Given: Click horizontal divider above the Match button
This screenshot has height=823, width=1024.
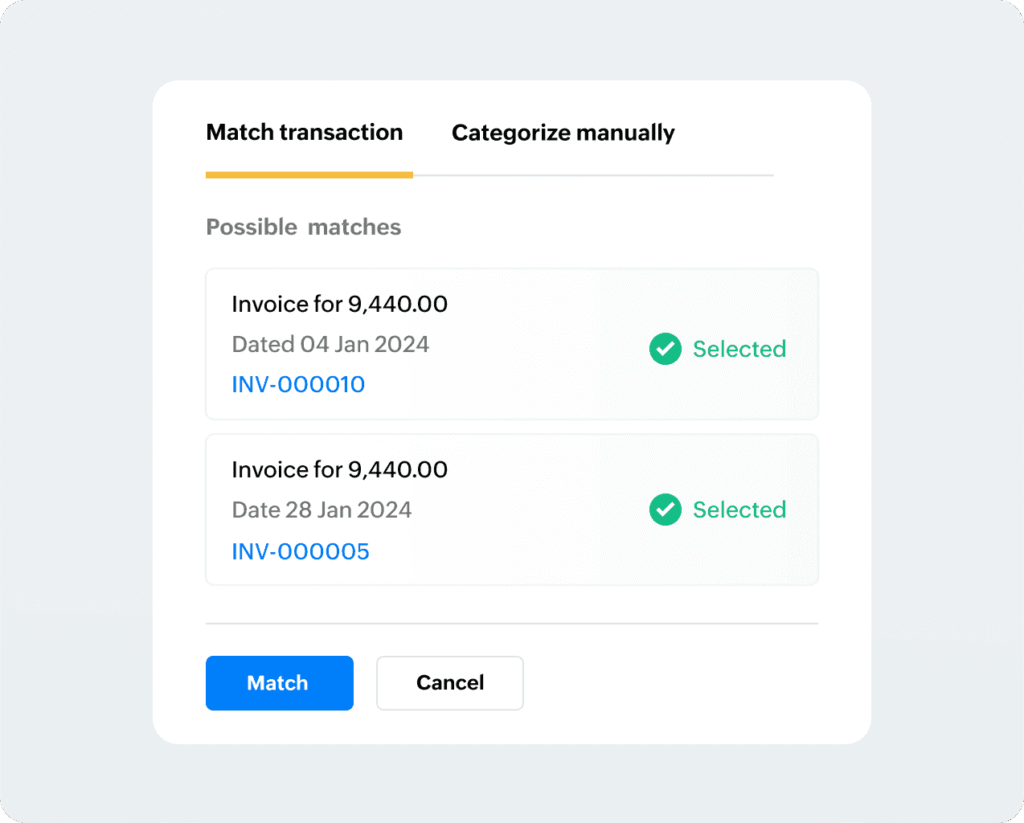Looking at the screenshot, I should (511, 624).
